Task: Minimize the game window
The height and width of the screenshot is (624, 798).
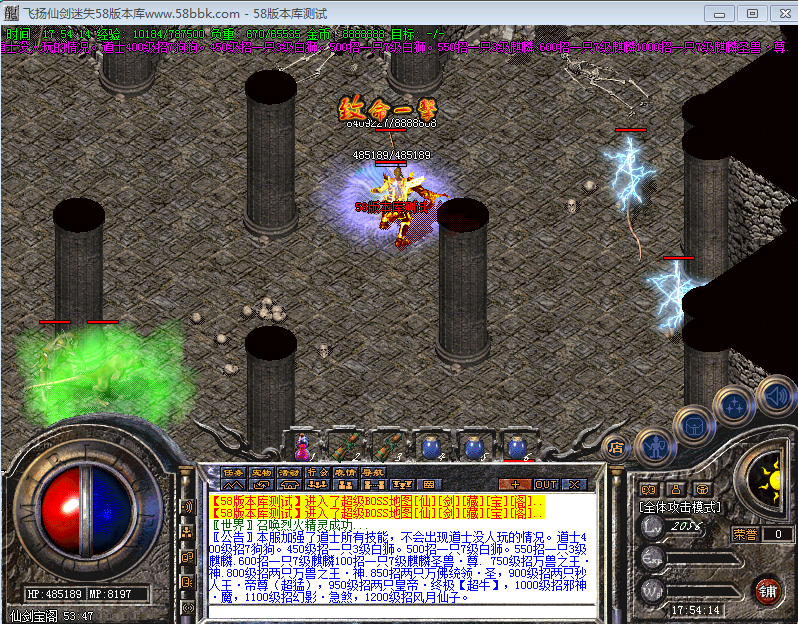Action: click(x=719, y=14)
